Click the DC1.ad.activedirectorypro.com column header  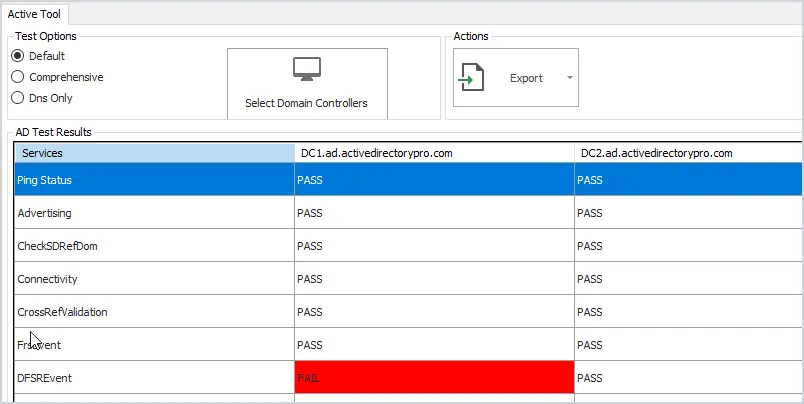point(435,153)
